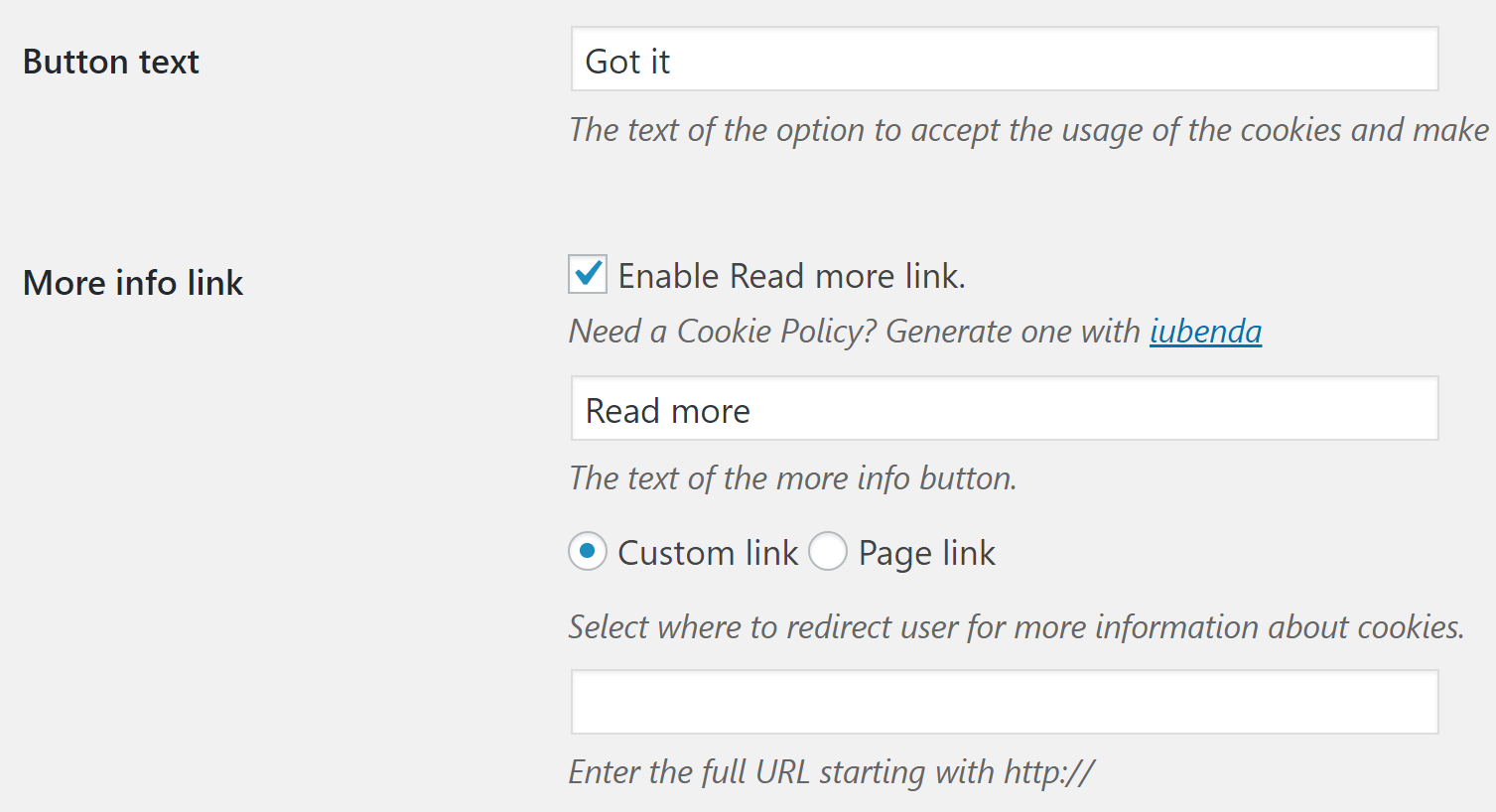Click the Page link label text
Screen dimensions: 1496x812
pyautogui.click(x=925, y=552)
